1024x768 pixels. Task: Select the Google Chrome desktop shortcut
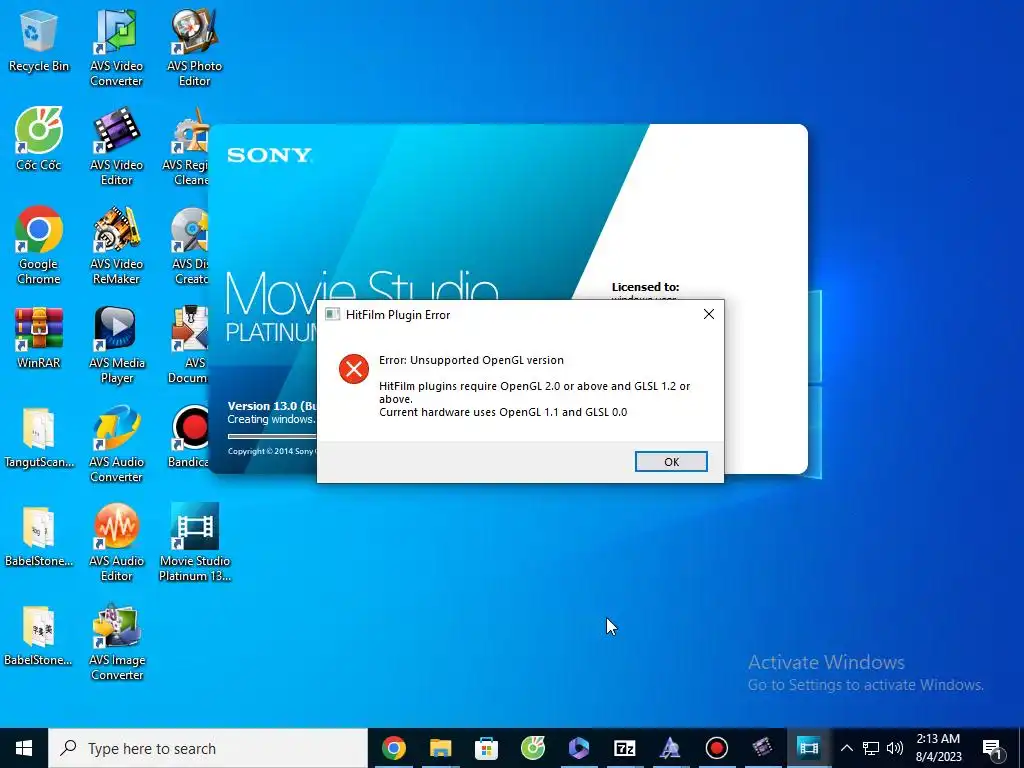click(x=39, y=246)
